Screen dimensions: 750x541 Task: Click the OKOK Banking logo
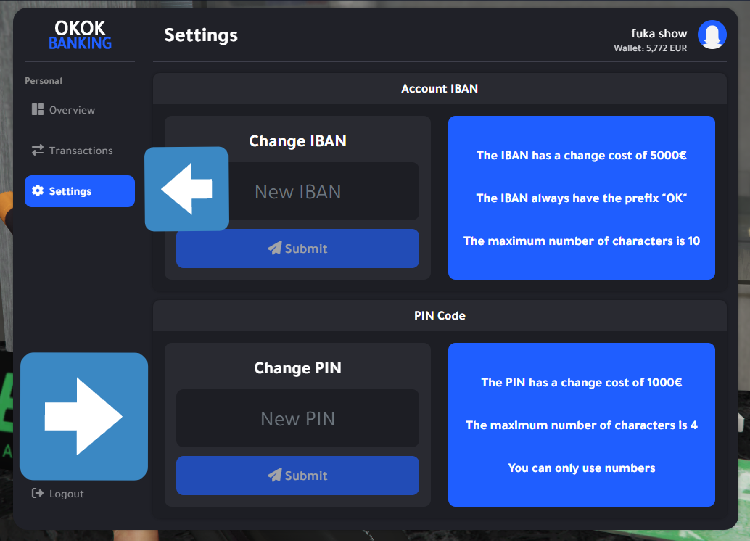(80, 35)
